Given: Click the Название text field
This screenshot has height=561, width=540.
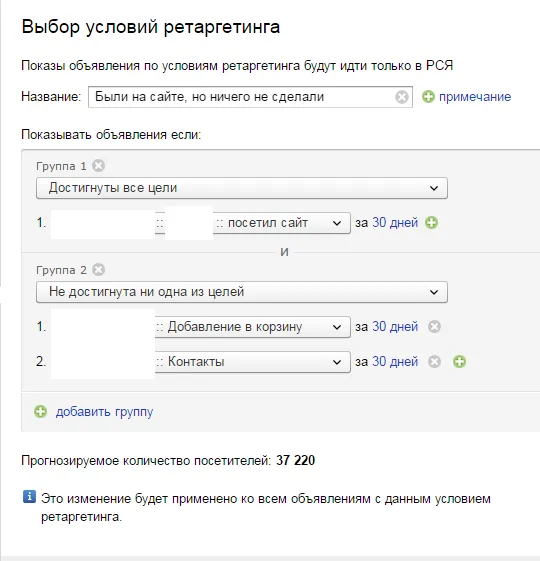Looking at the screenshot, I should click(250, 97).
